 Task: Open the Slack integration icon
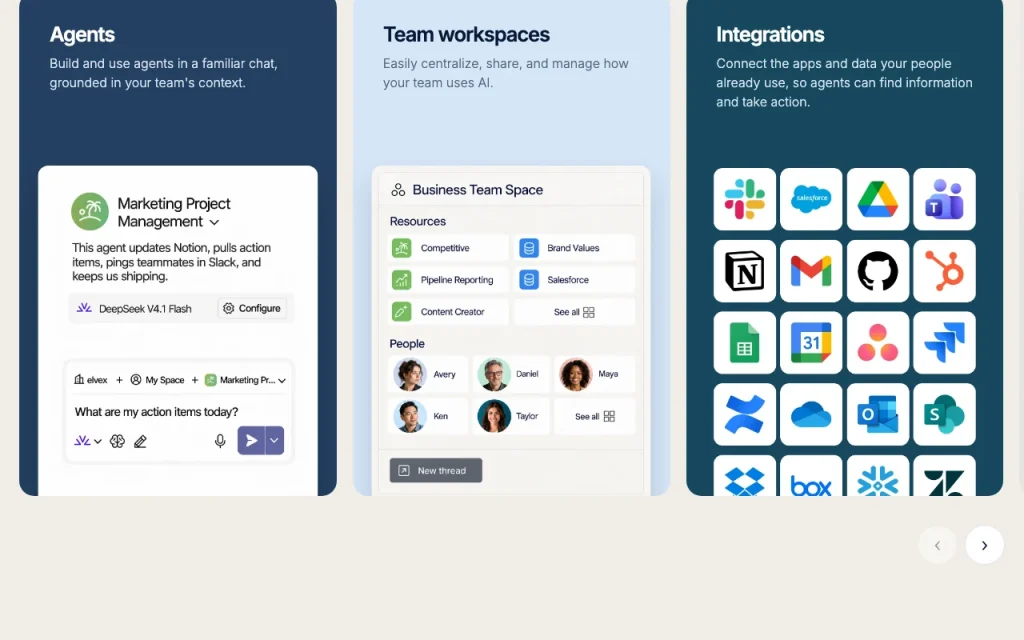tap(744, 199)
